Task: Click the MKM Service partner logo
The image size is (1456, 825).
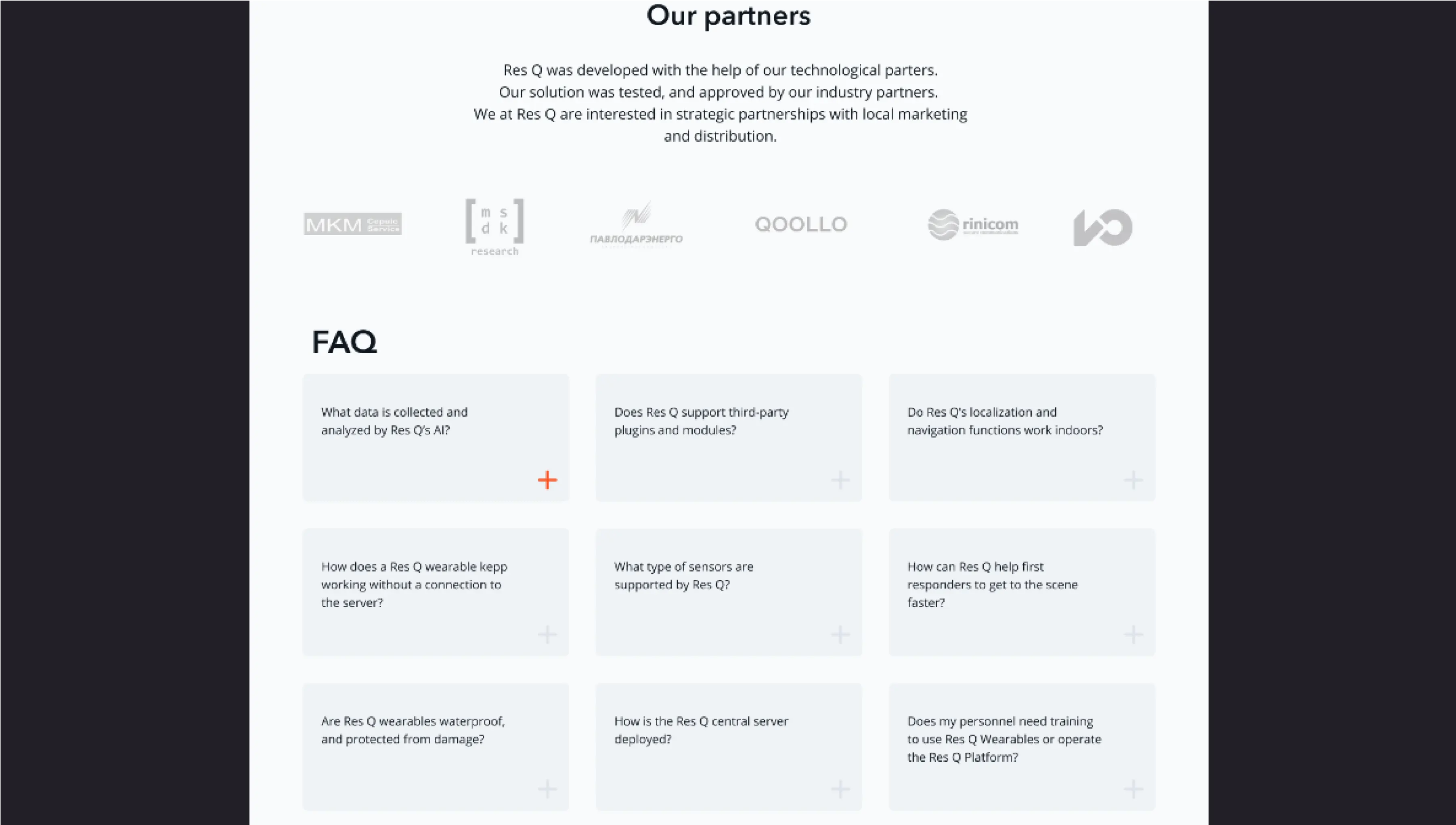Action: (352, 225)
